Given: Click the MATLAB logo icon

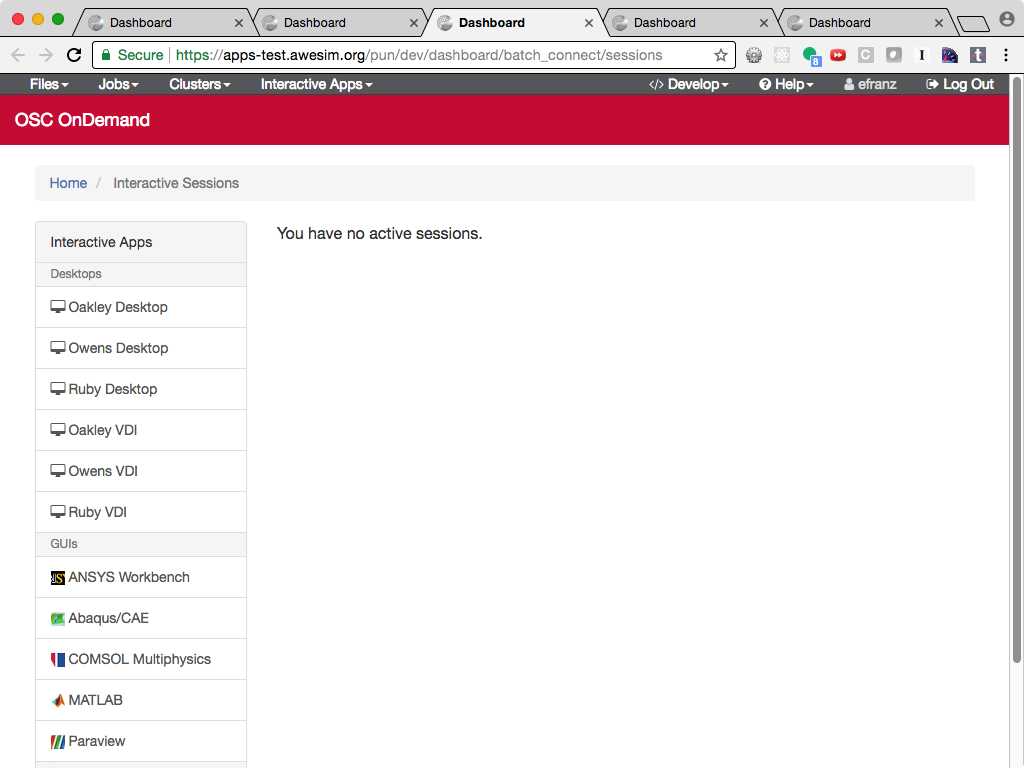Looking at the screenshot, I should pos(57,700).
